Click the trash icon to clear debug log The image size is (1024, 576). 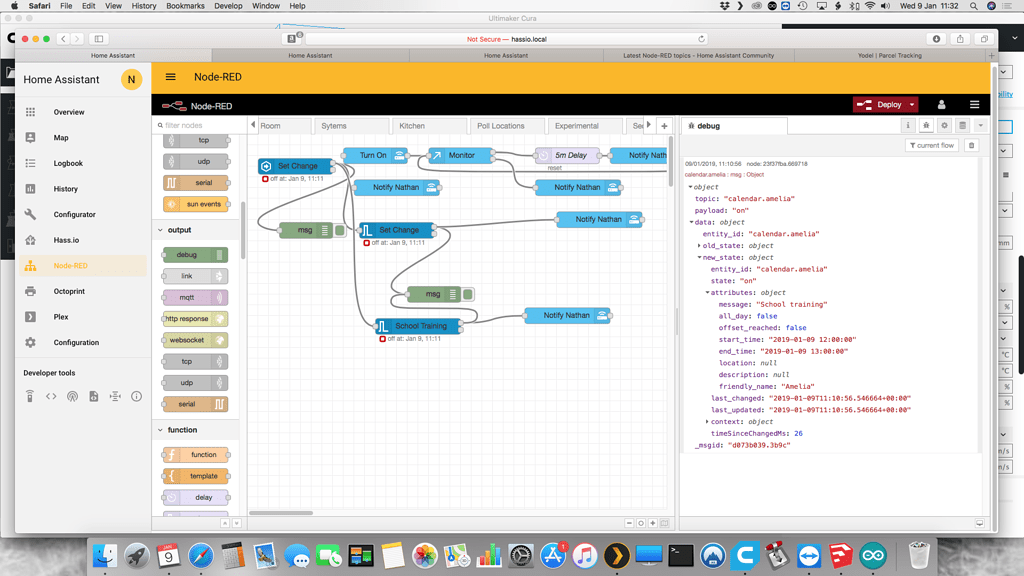pyautogui.click(x=971, y=146)
